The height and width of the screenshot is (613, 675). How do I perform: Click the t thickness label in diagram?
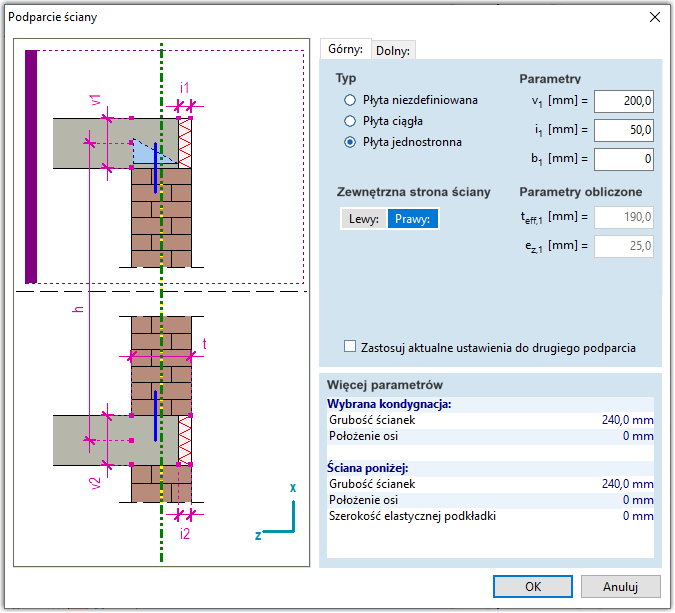pos(204,343)
